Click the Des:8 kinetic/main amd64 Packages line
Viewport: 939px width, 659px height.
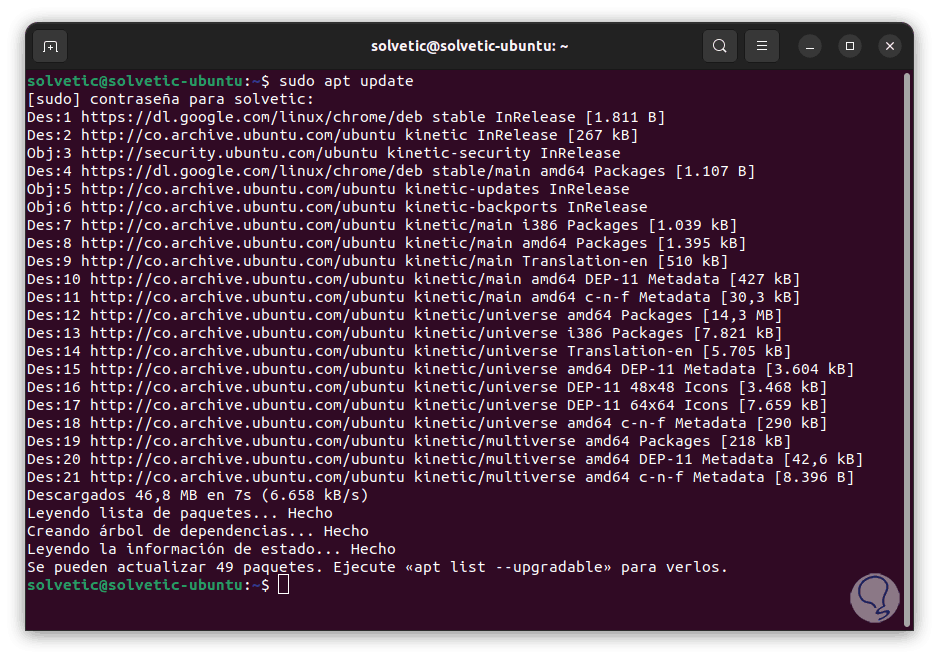pyautogui.click(x=386, y=243)
